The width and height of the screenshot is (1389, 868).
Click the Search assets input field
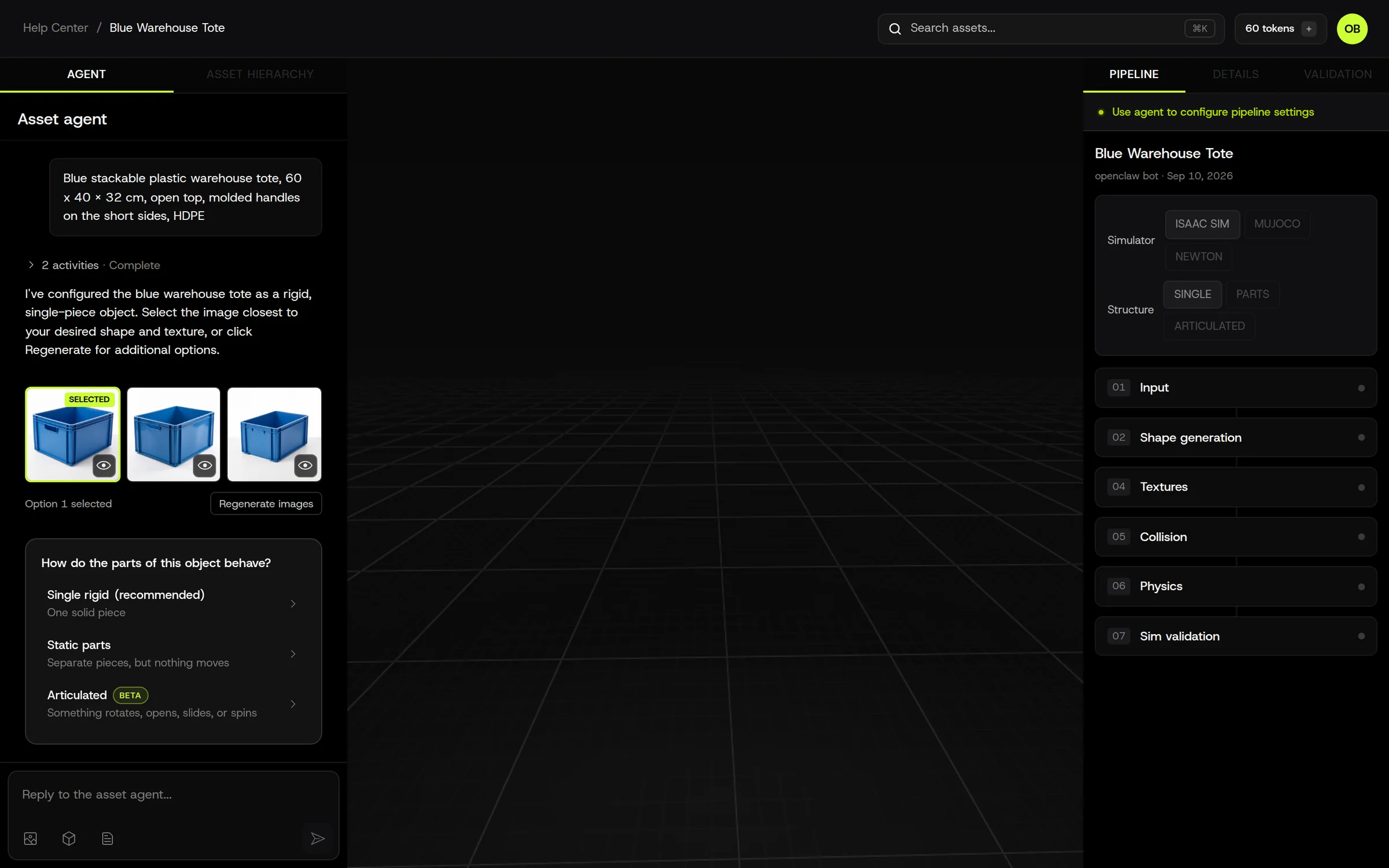tap(1050, 28)
